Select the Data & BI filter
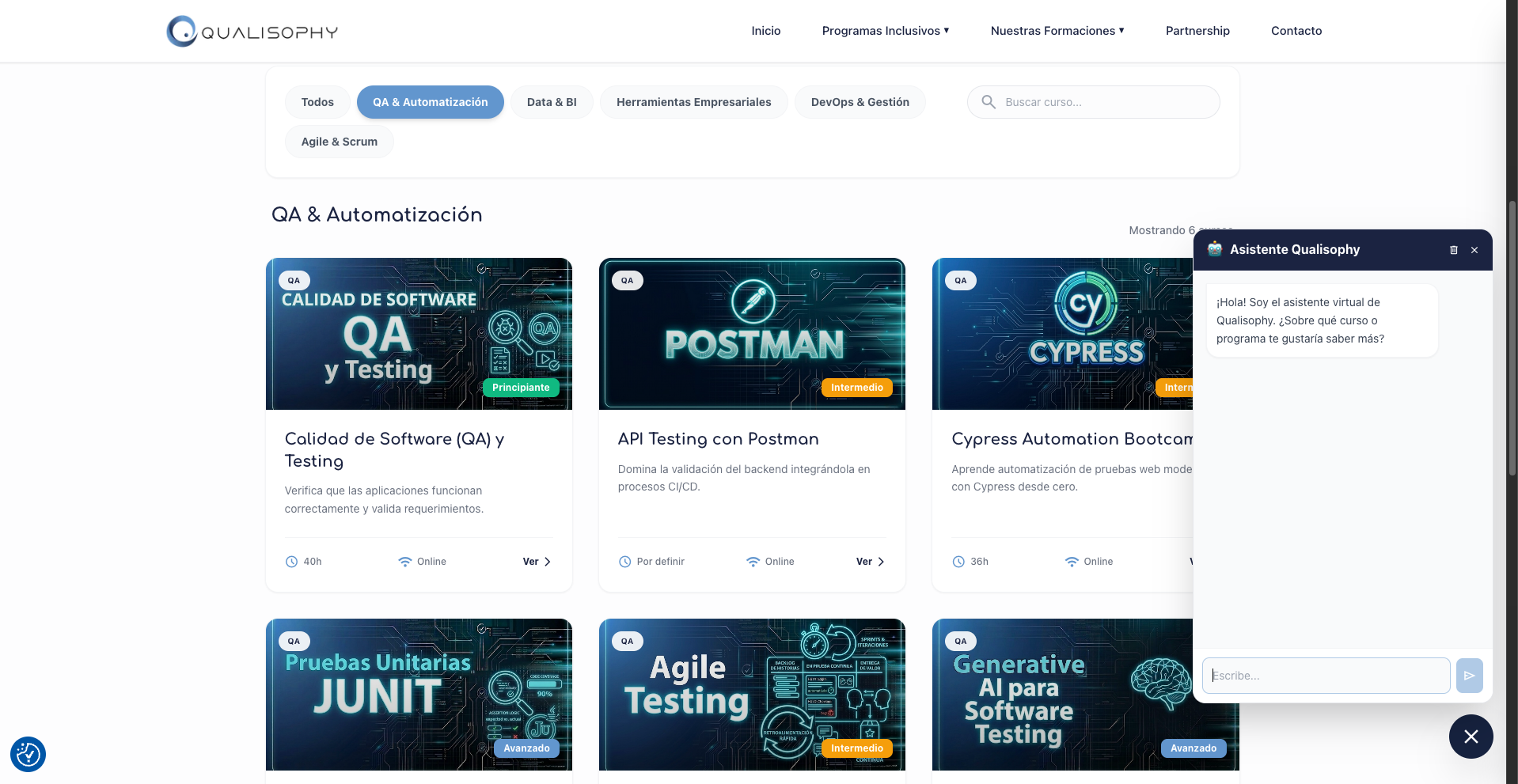The width and height of the screenshot is (1518, 784). point(552,102)
